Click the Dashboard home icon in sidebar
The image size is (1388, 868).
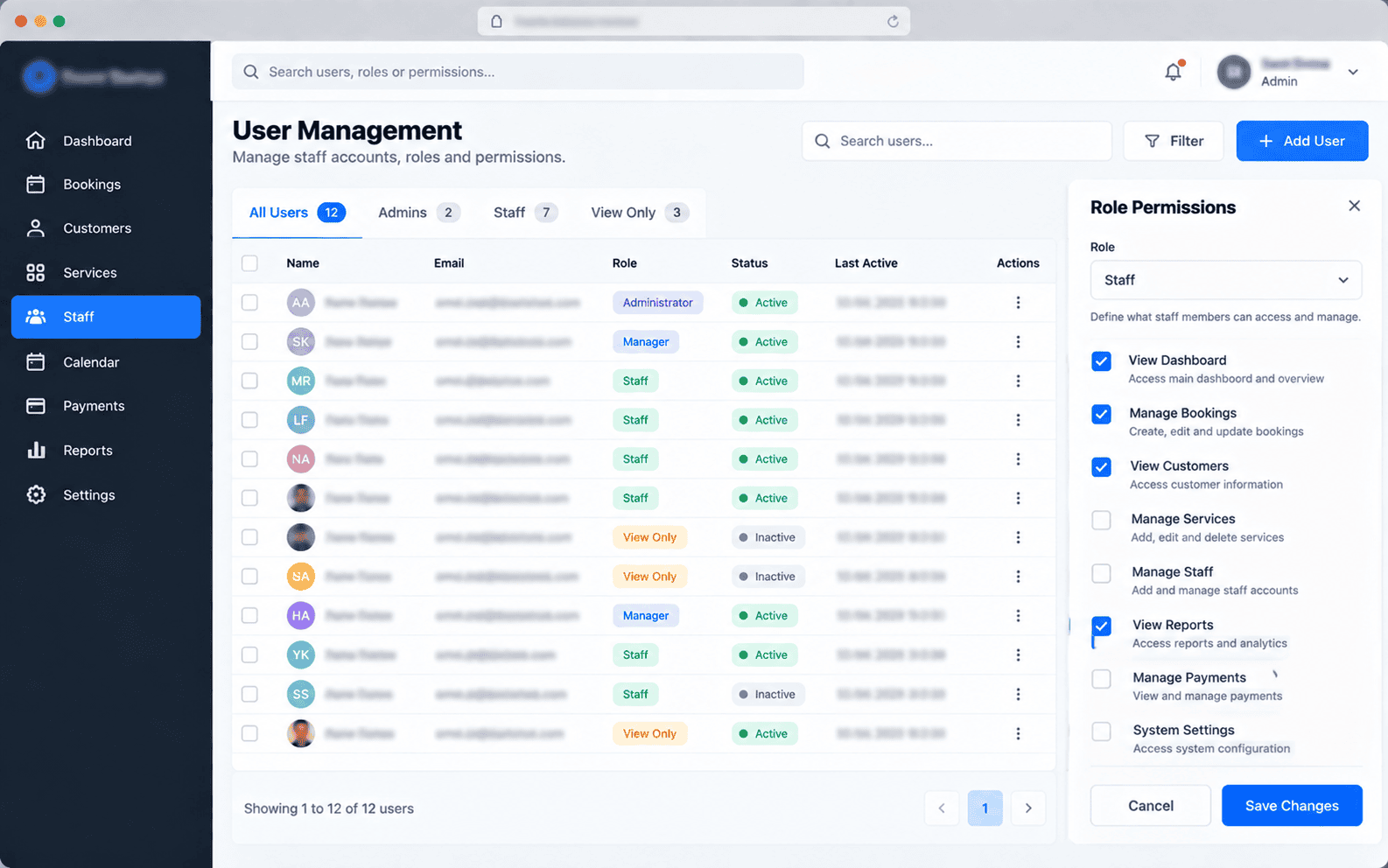point(36,141)
